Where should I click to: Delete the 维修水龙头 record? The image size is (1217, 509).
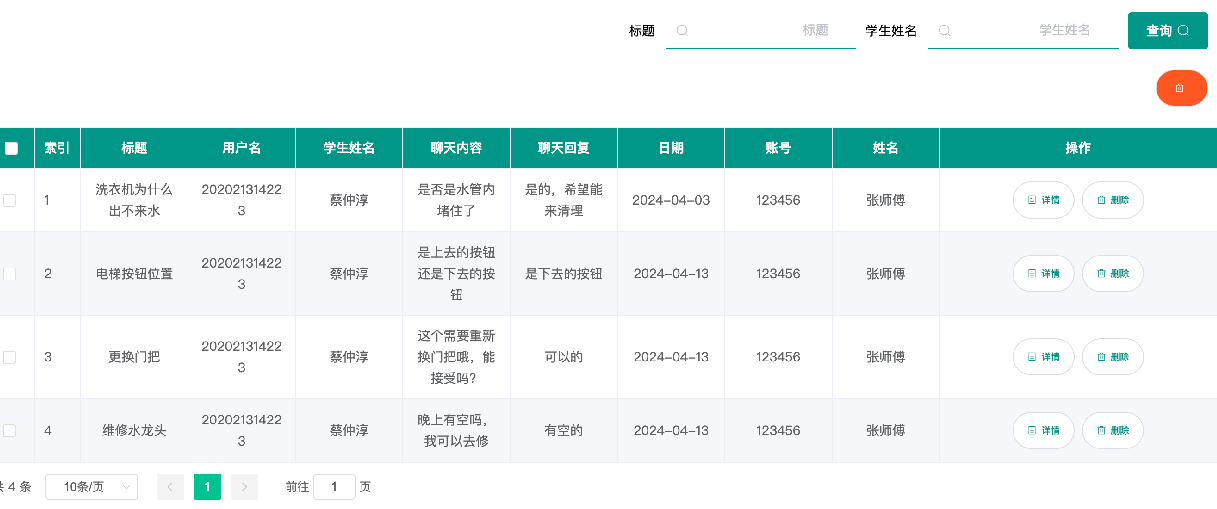(x=1112, y=430)
